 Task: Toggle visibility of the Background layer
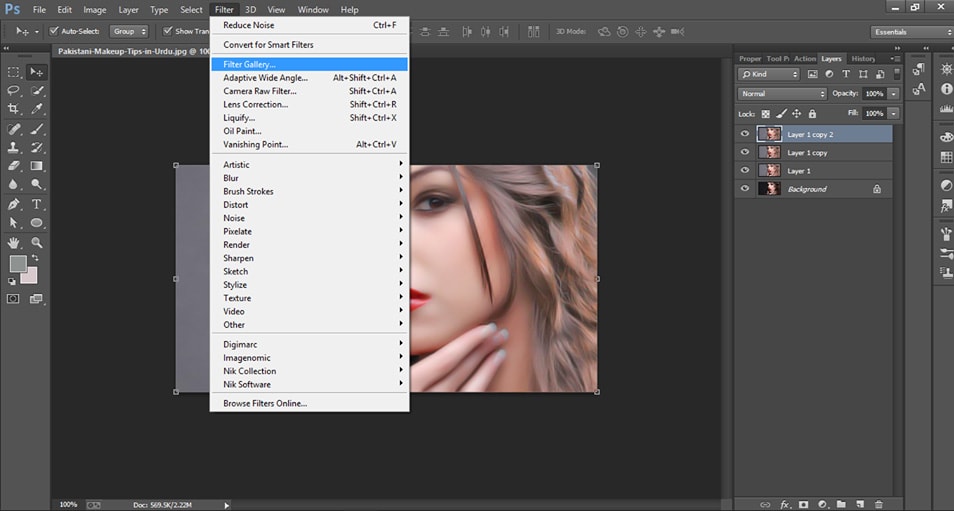(x=744, y=189)
